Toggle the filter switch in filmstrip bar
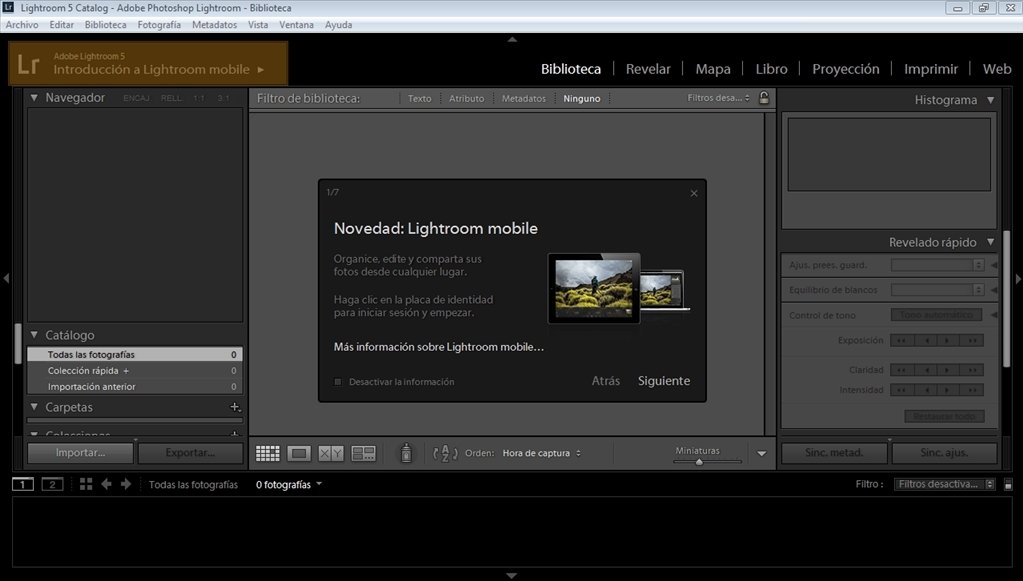Image resolution: width=1023 pixels, height=581 pixels. tap(1008, 484)
